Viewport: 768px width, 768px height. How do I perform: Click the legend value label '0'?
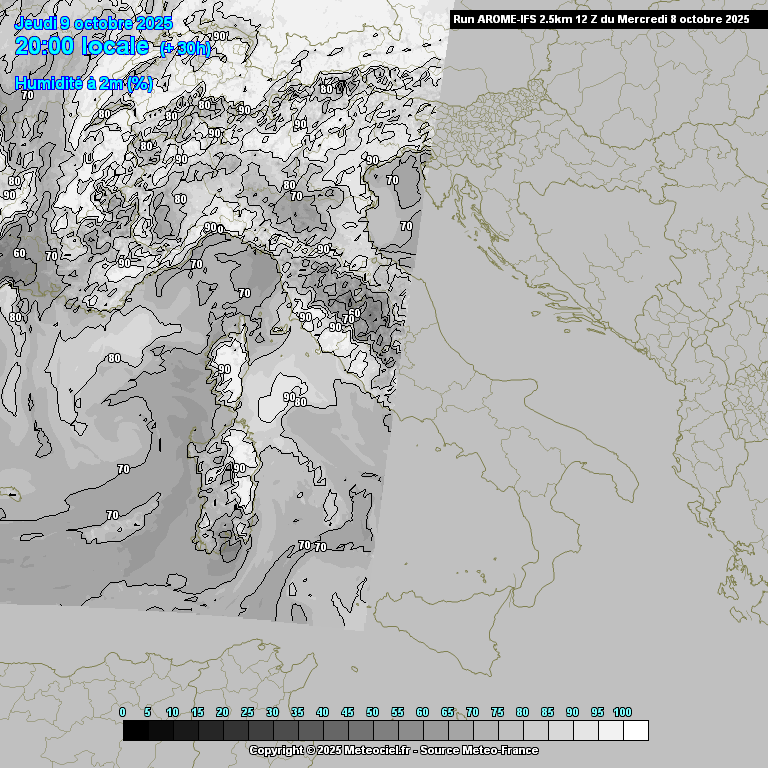pyautogui.click(x=123, y=712)
